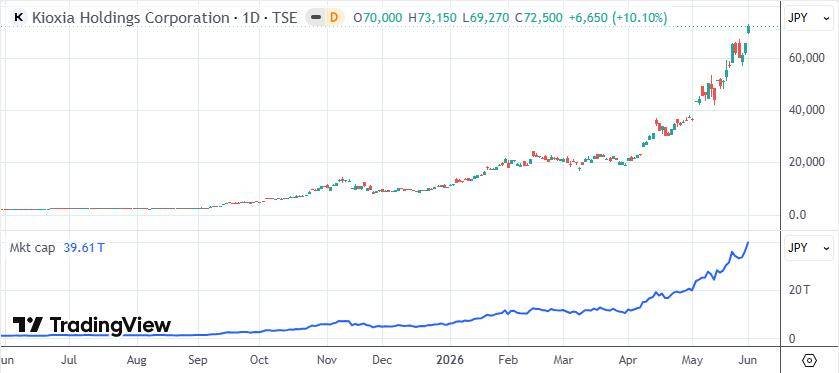Click the 60,000 price axis label
The image size is (839, 373).
(x=805, y=58)
